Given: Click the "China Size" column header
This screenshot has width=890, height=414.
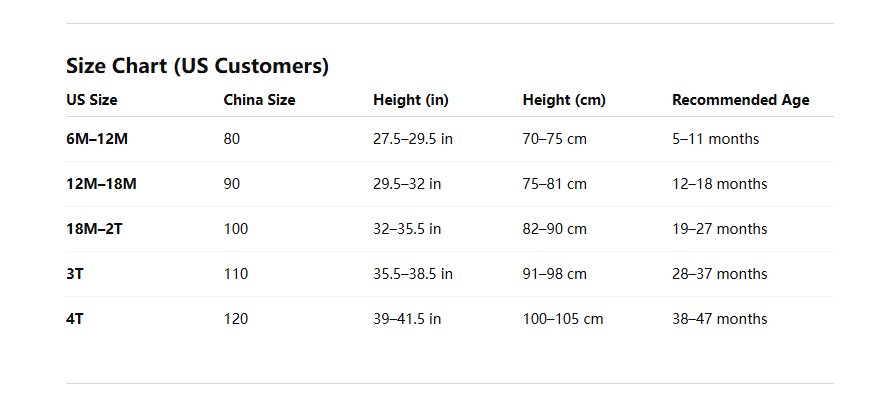Looking at the screenshot, I should [259, 100].
